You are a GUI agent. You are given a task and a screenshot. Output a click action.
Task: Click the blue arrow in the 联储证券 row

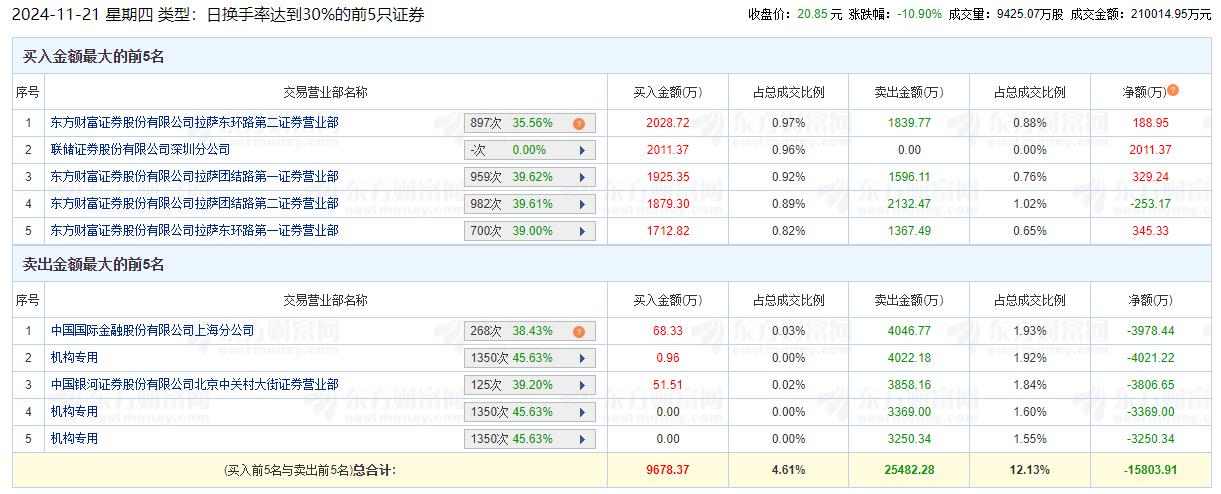tap(581, 150)
